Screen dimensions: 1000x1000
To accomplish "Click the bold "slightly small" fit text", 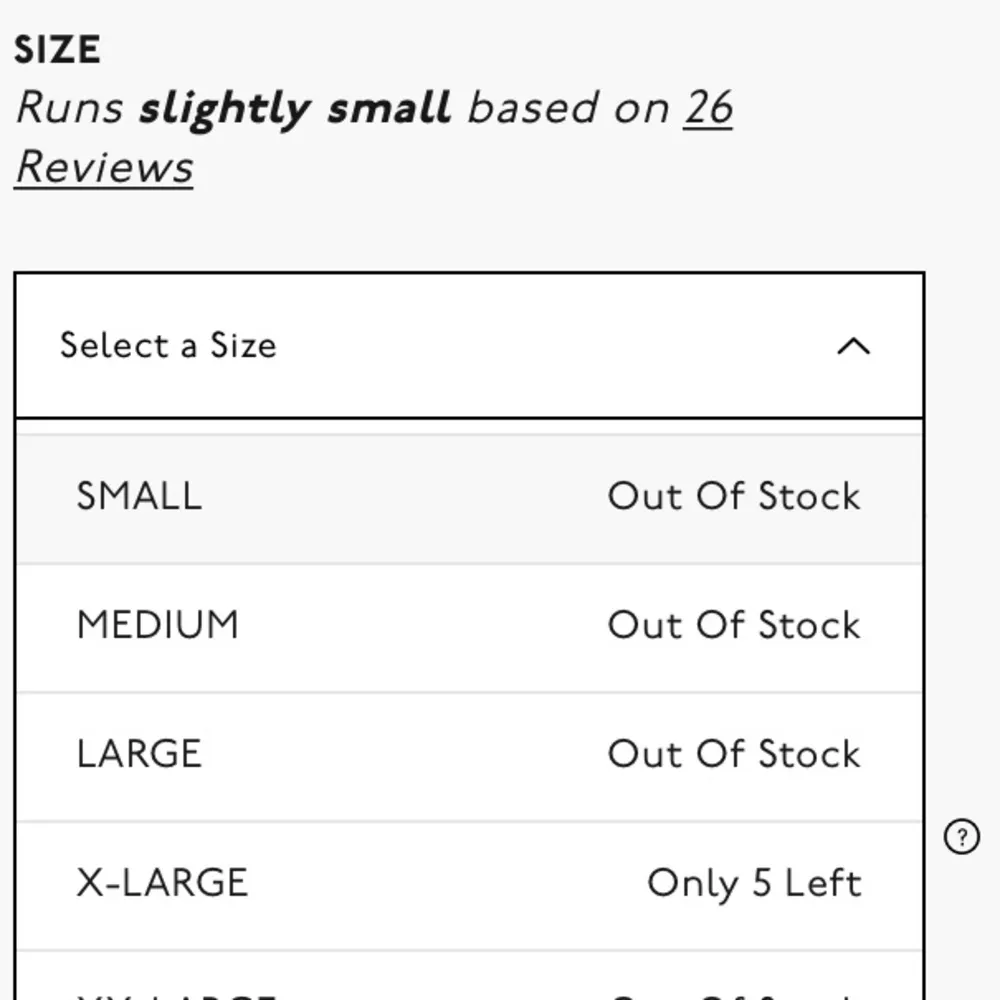I will click(295, 108).
